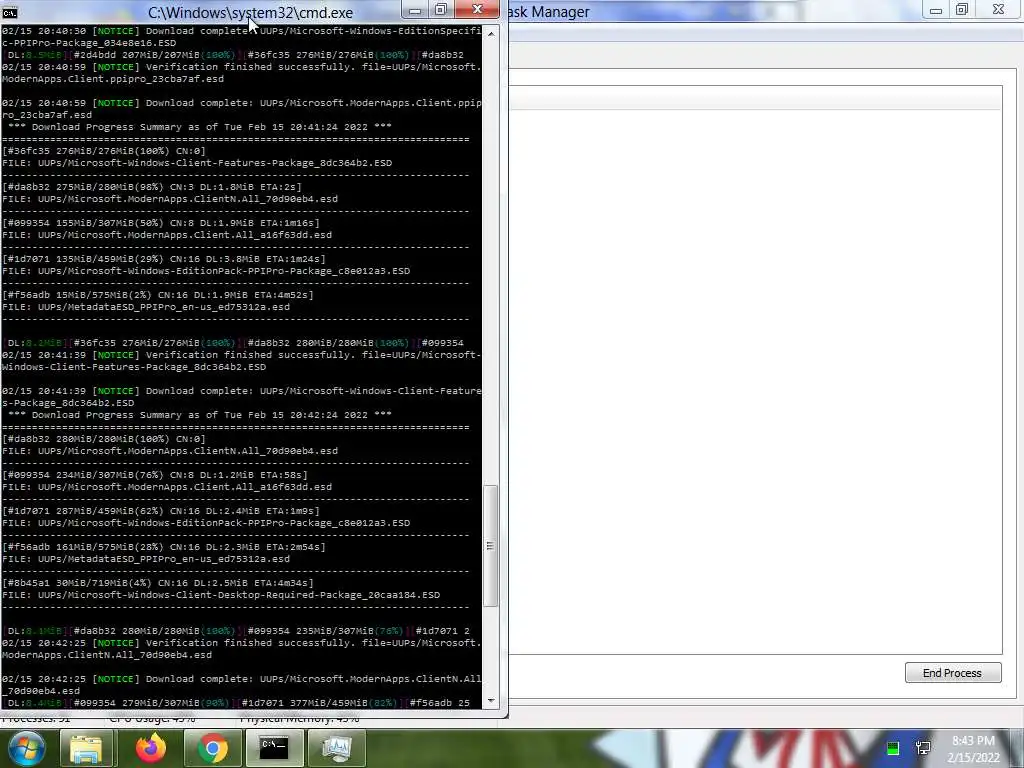Screen dimensions: 1024x768
Task: Minimize the cmd.exe window
Action: 414,10
